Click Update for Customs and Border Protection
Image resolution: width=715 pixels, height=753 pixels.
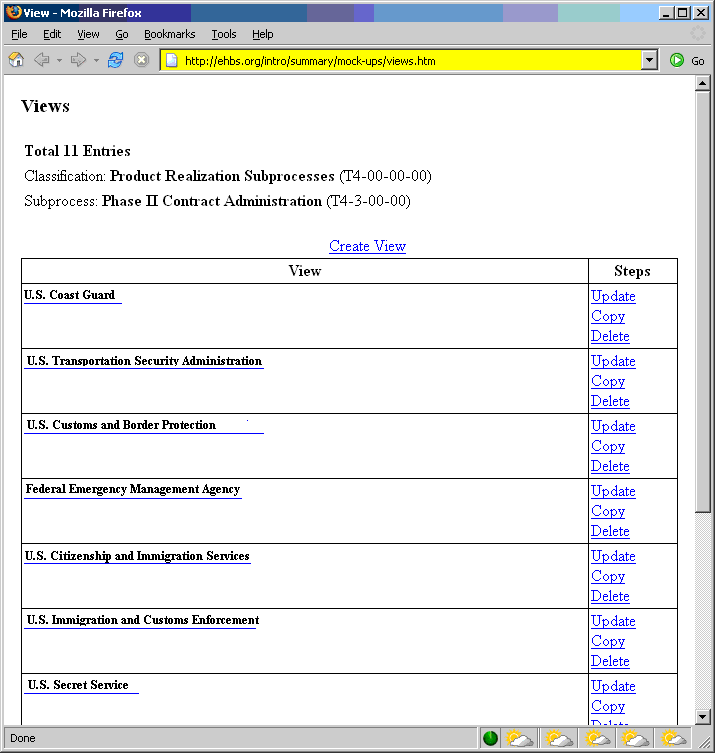(x=613, y=426)
